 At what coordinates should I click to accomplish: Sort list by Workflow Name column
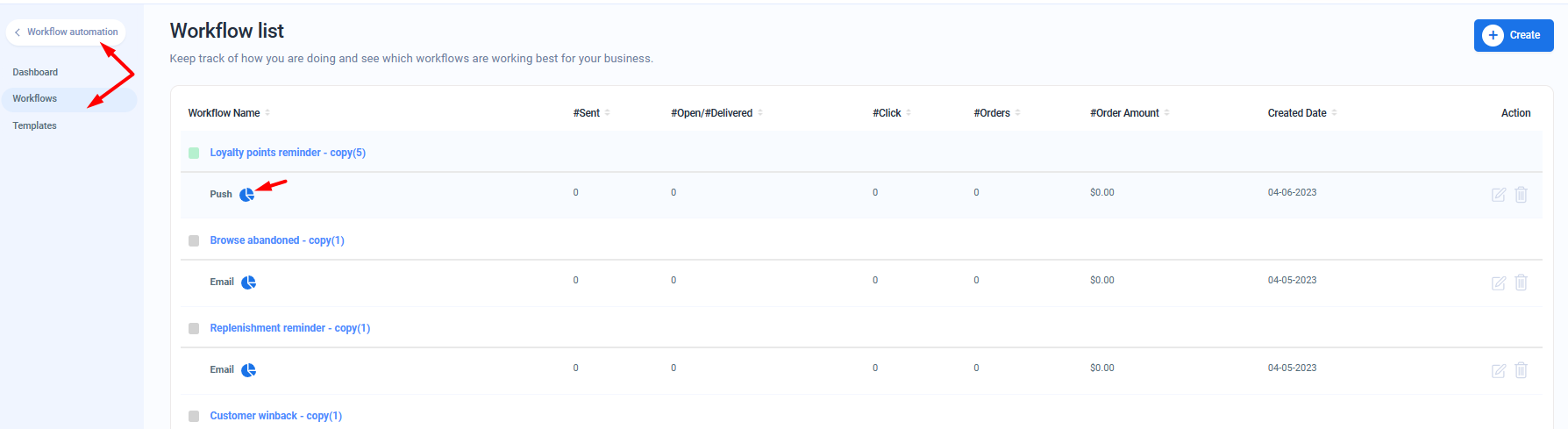[x=267, y=113]
